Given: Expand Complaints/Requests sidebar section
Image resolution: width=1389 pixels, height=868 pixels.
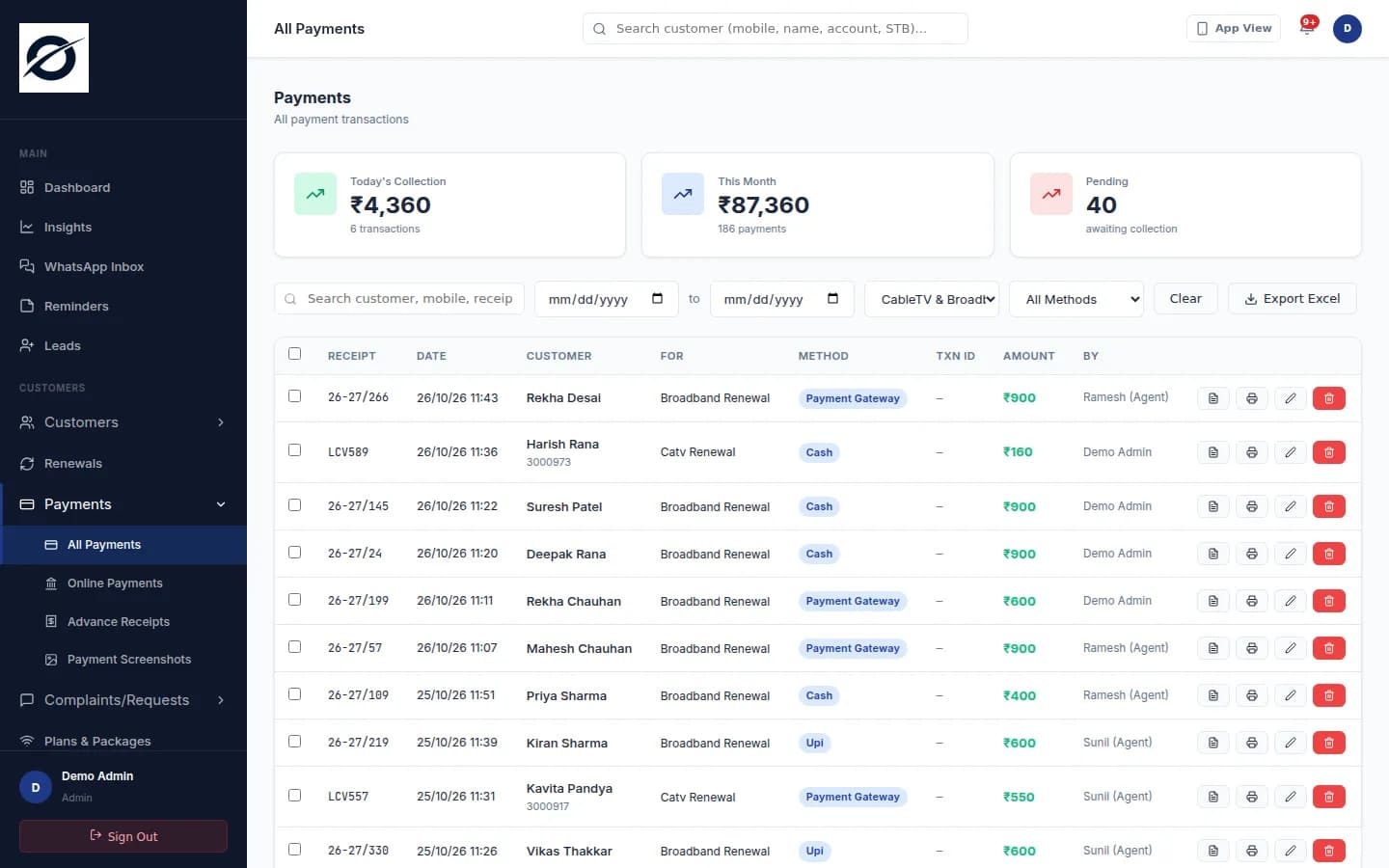Looking at the screenshot, I should pos(123,700).
